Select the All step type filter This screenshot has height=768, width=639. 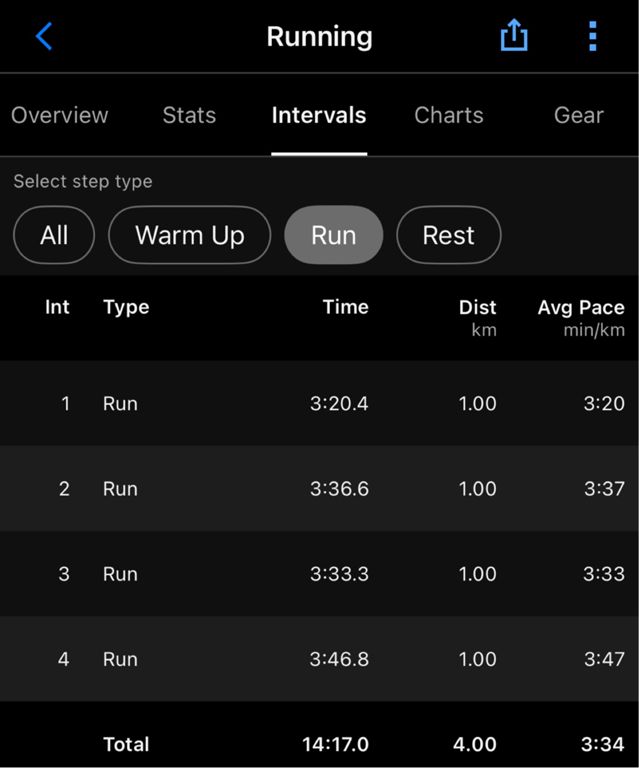tap(54, 235)
